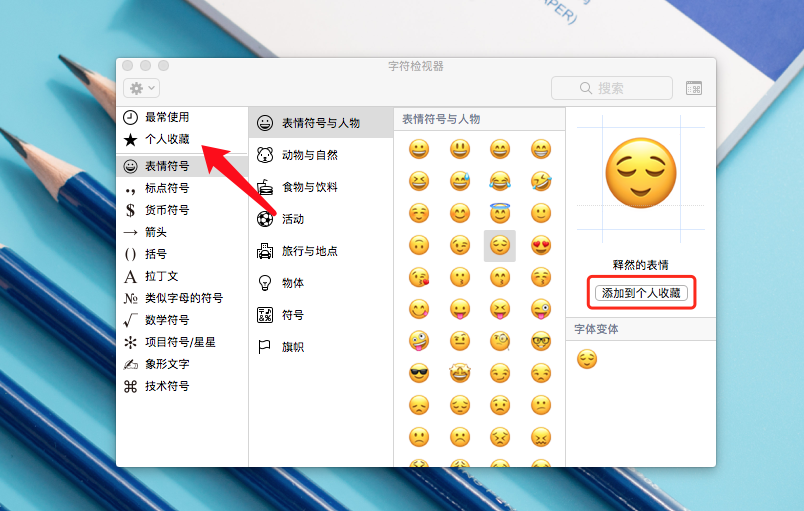Open 类似字母的符号 category

click(182, 298)
